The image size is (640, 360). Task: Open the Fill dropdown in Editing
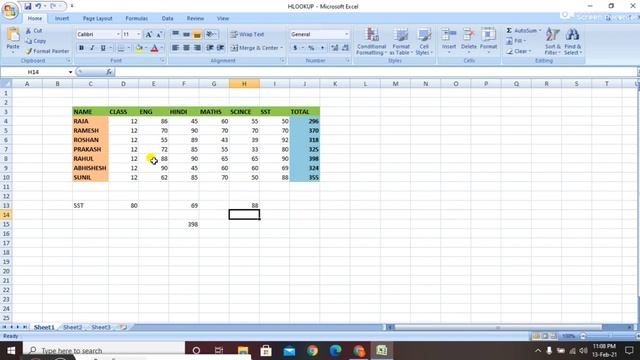coord(516,41)
